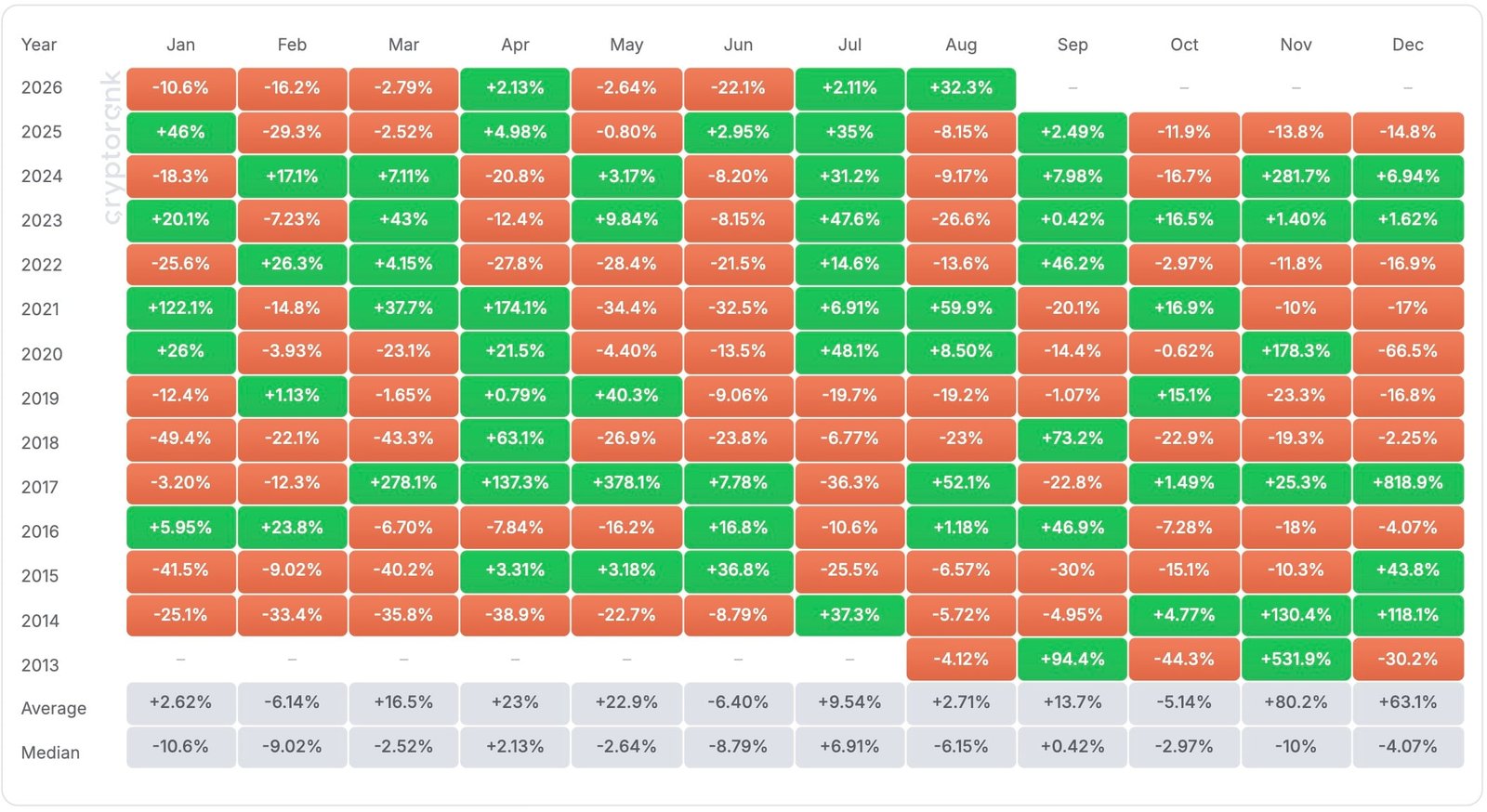1487x812 pixels.
Task: Click the November 2013 +531.9% cell
Action: click(1296, 659)
